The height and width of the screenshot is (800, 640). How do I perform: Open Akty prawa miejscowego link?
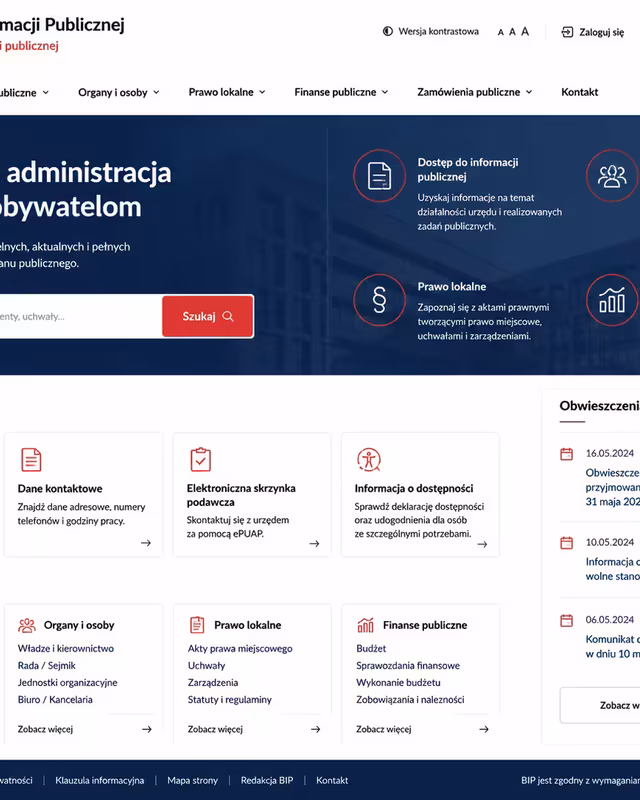click(240, 648)
